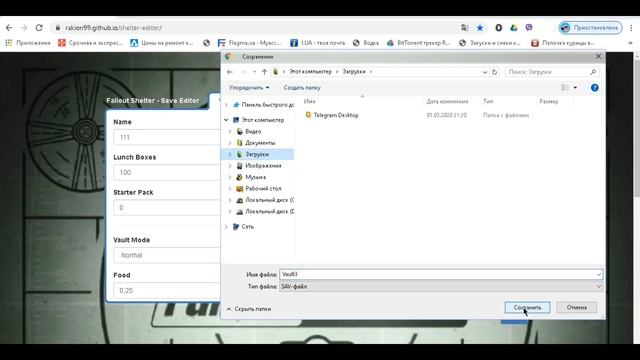This screenshot has width=640, height=360.
Task: Select Рабочий стол in tree
Action: pyautogui.click(x=259, y=189)
